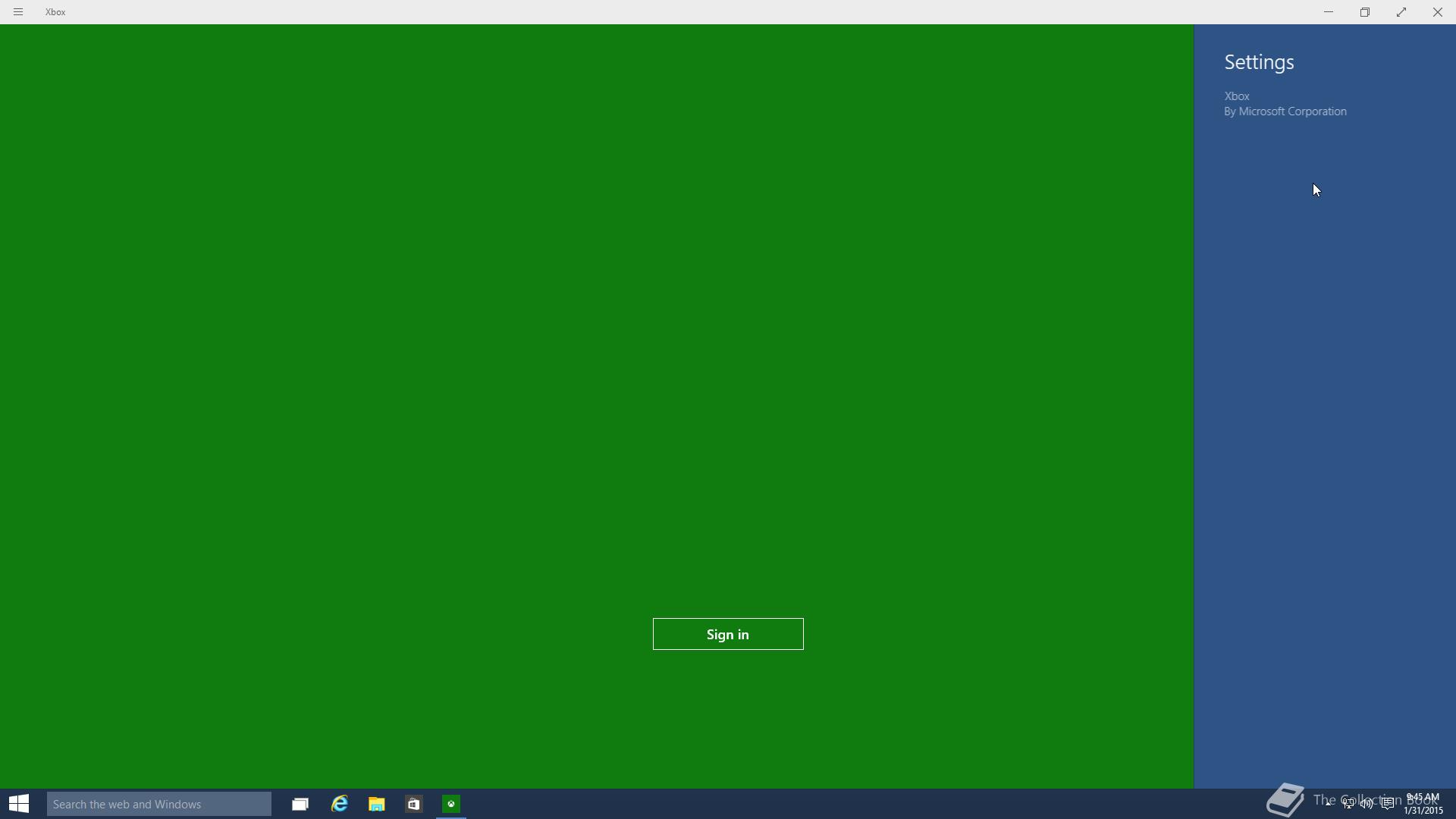Close the Xbox app window
The image size is (1456, 819).
[x=1438, y=12]
